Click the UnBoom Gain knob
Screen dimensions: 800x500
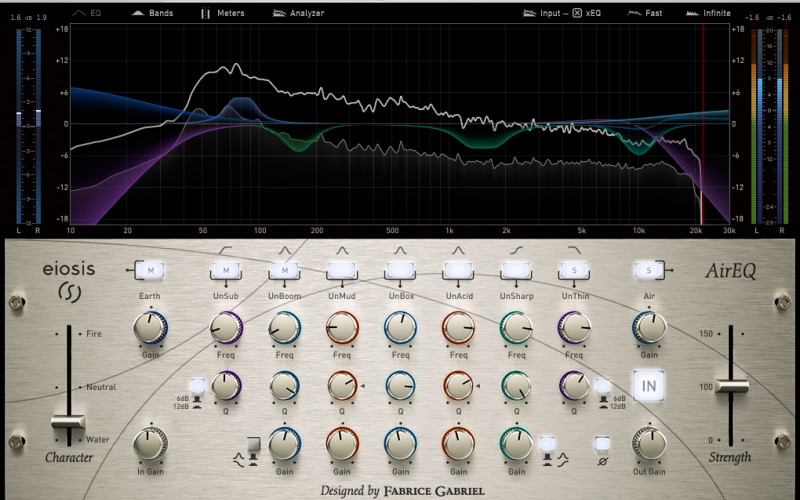285,444
